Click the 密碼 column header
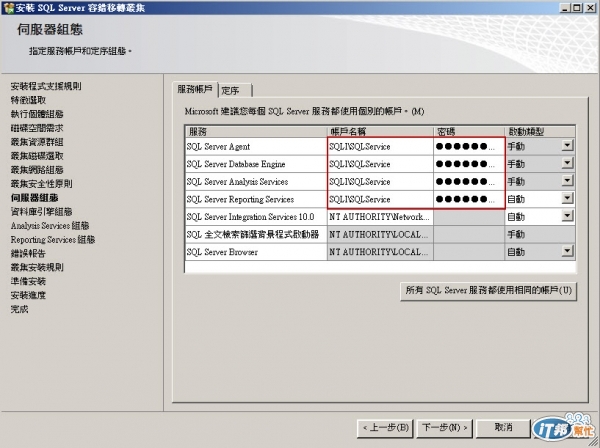The image size is (600, 448). point(469,132)
